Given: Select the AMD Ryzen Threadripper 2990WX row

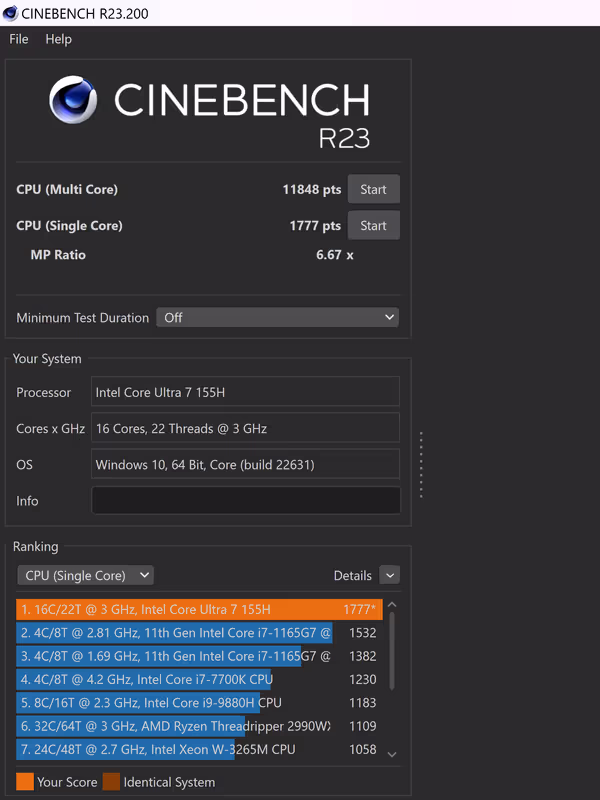Looking at the screenshot, I should [x=175, y=726].
